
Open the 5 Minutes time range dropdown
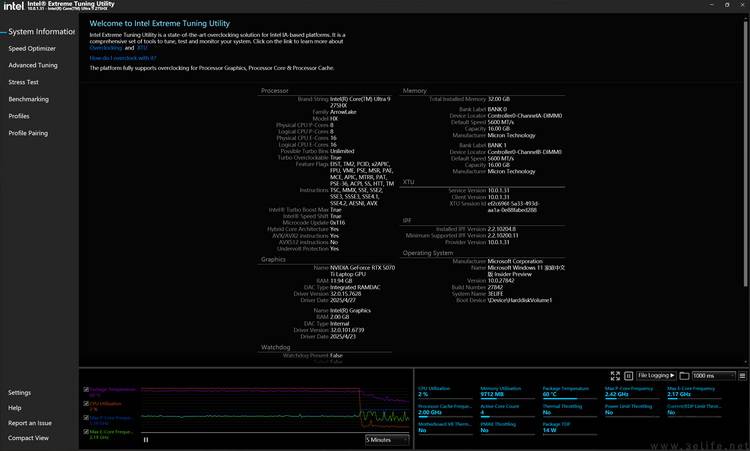click(x=387, y=440)
